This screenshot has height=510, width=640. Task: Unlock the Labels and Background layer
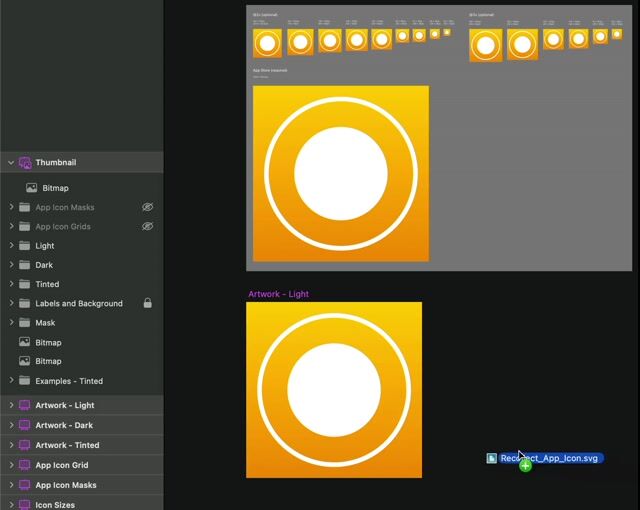point(147,303)
